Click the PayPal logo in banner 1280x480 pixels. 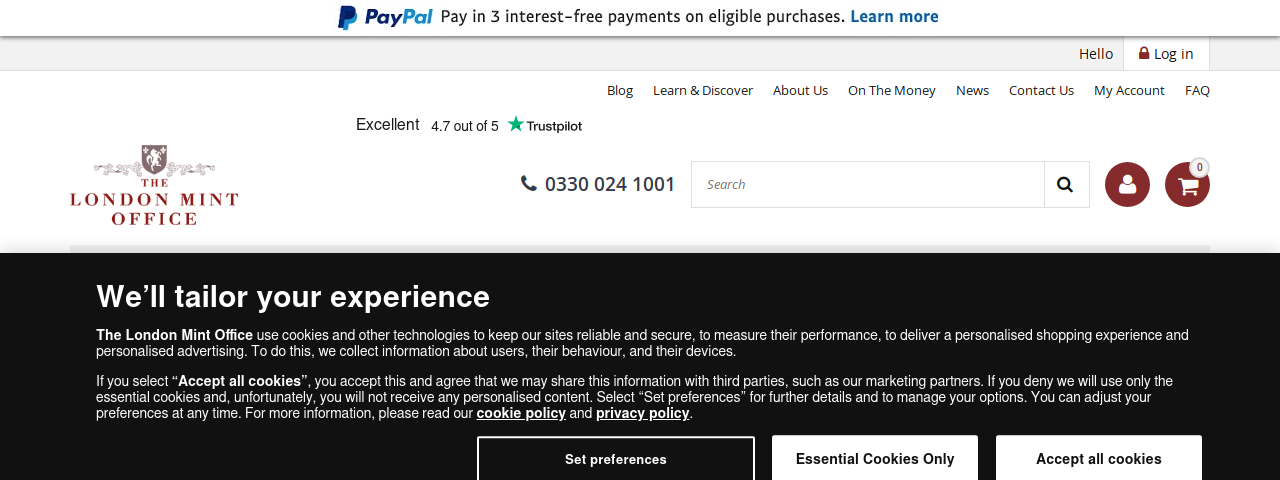pos(385,17)
